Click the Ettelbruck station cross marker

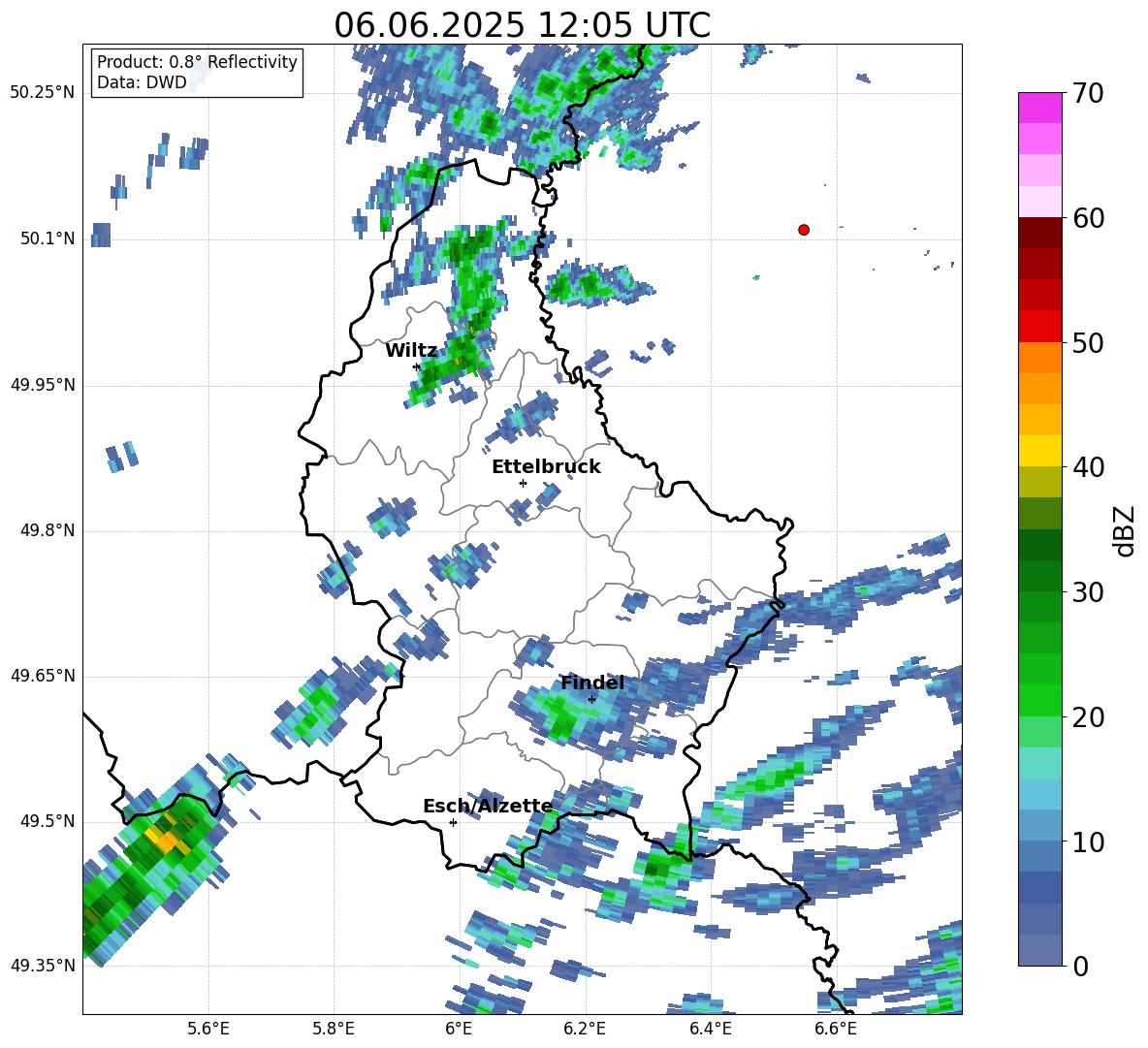pos(523,483)
